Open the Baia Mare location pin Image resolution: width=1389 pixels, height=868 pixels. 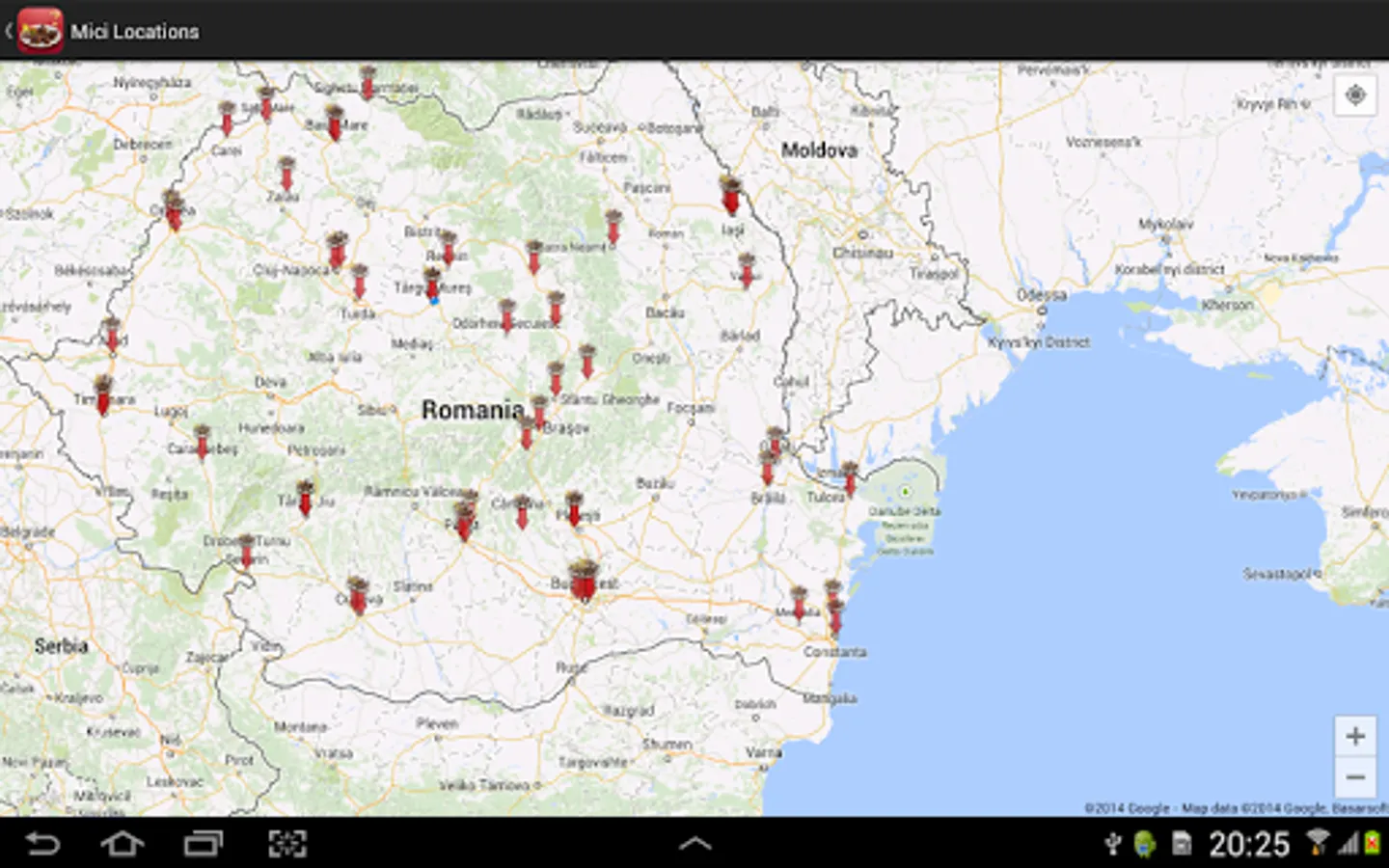335,124
